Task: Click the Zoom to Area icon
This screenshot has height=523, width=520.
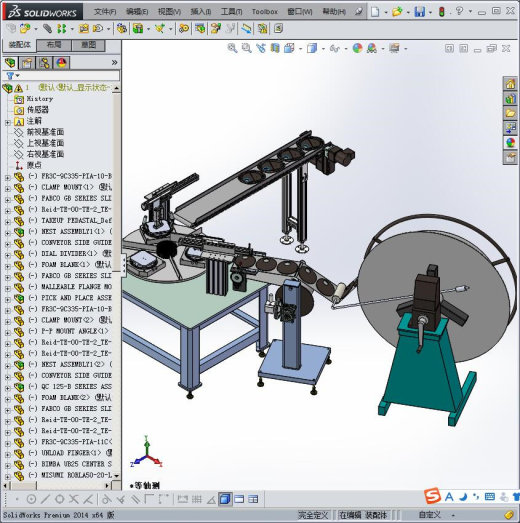Action: pos(246,48)
